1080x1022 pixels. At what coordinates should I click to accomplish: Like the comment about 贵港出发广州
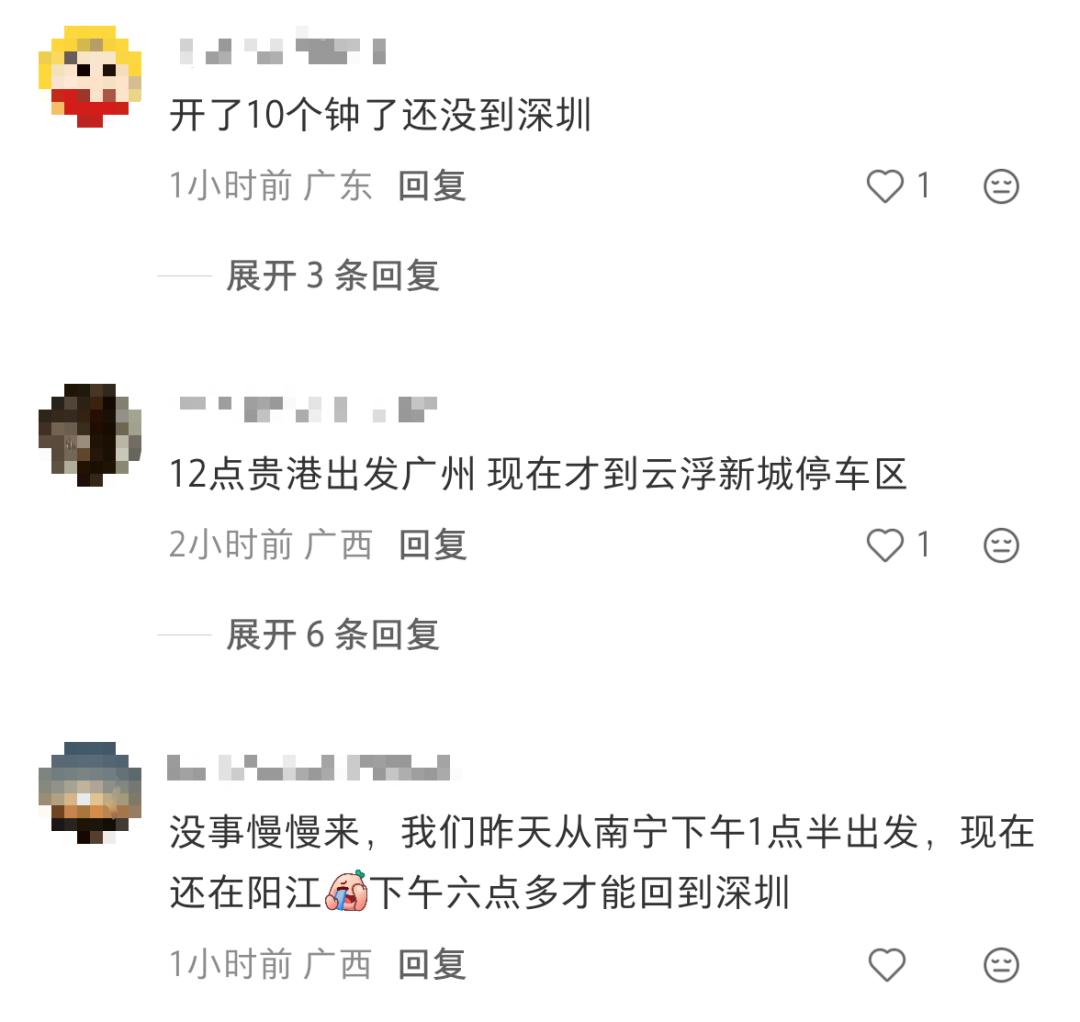pos(885,545)
